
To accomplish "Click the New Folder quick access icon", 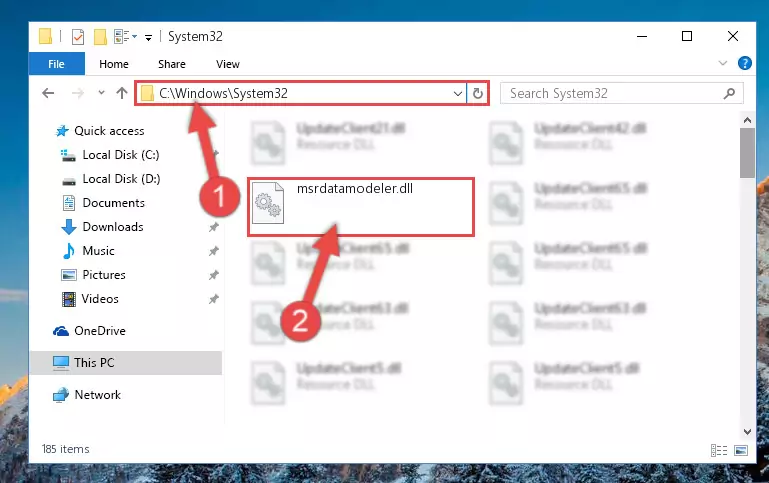I will (x=100, y=37).
